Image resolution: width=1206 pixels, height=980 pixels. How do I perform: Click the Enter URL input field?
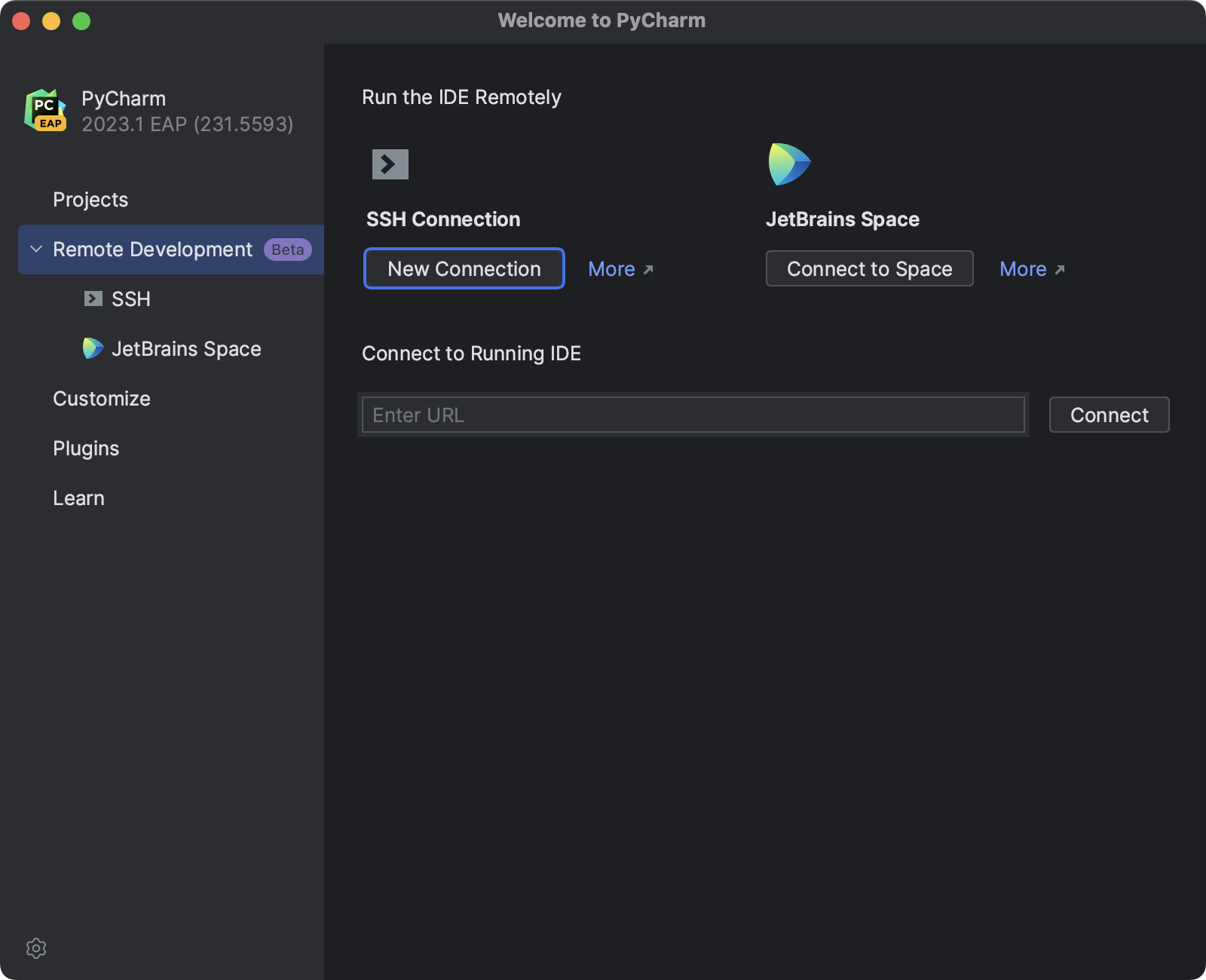(x=692, y=415)
